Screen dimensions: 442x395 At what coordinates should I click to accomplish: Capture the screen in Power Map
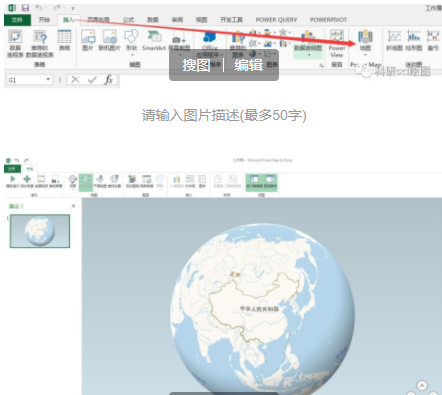[x=55, y=181]
